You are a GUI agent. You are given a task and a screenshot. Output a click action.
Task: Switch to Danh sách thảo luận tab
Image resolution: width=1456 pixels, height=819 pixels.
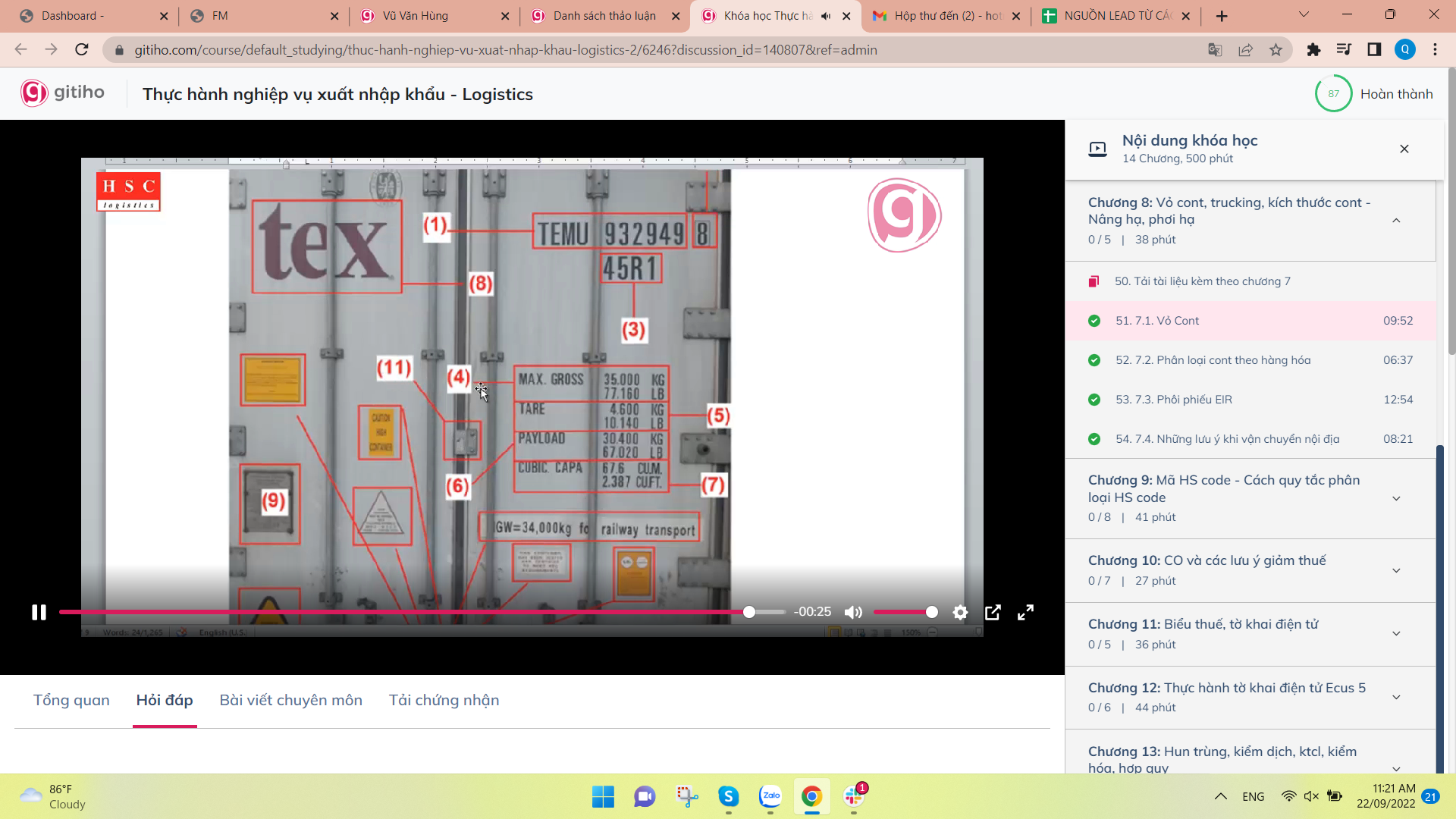pos(604,16)
